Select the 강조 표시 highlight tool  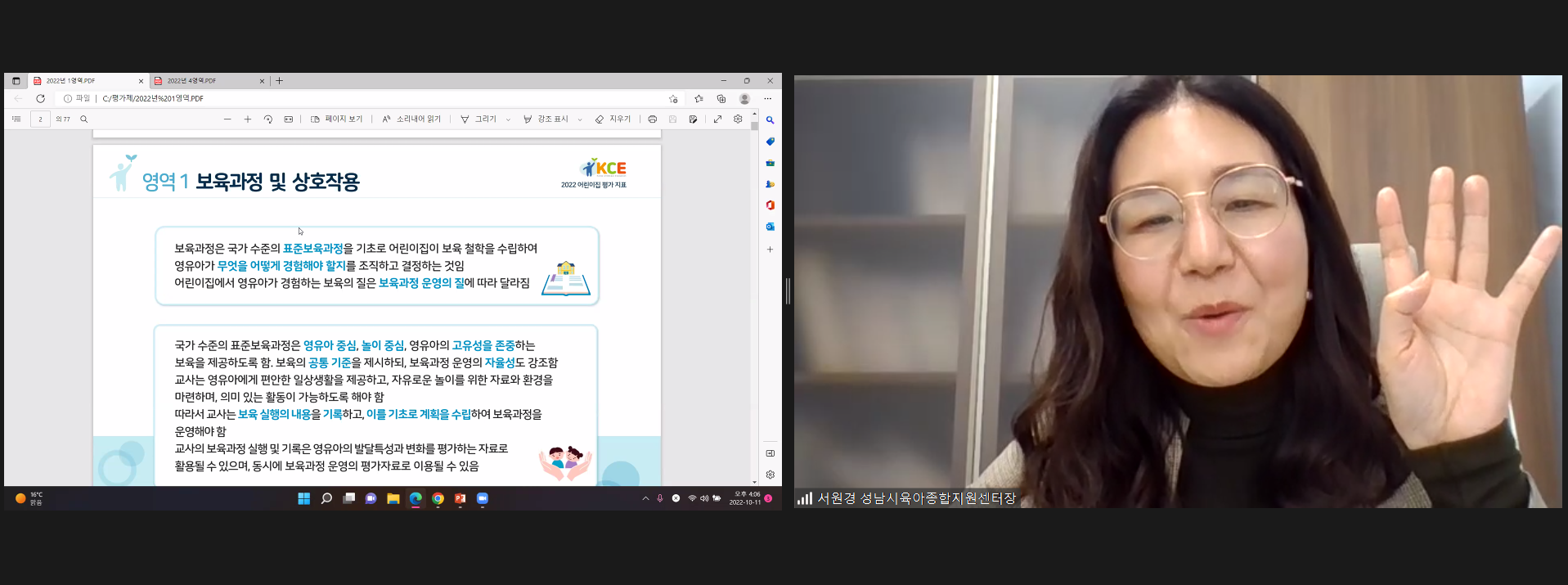click(x=546, y=119)
